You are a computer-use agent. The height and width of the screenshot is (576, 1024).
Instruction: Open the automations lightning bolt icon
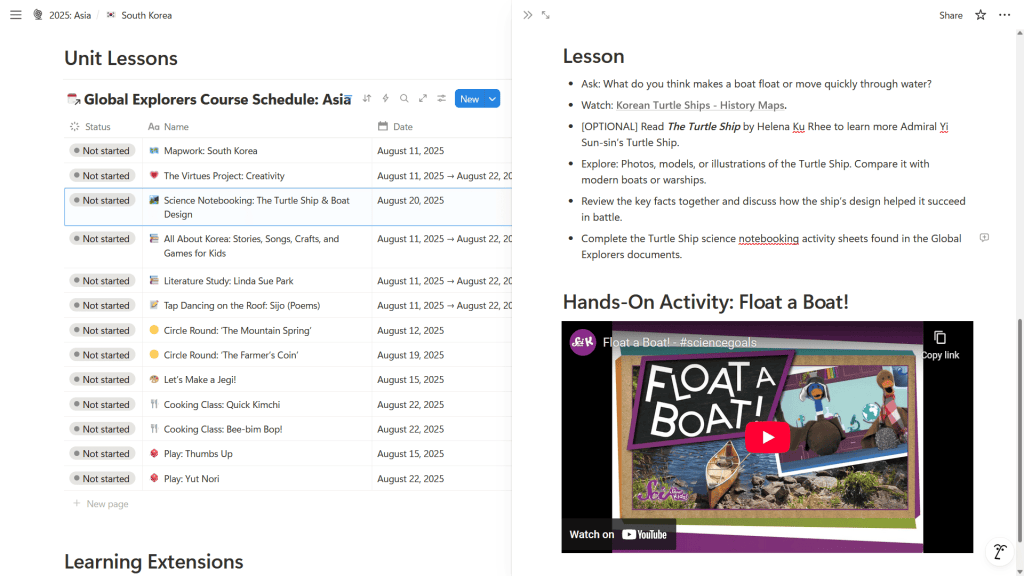click(385, 98)
